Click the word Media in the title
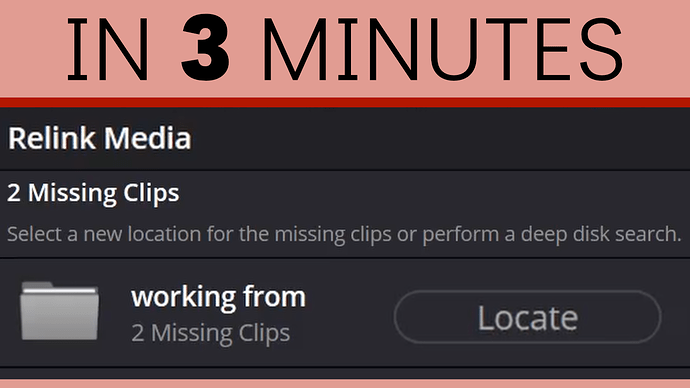This screenshot has height=388, width=690. coord(148,139)
